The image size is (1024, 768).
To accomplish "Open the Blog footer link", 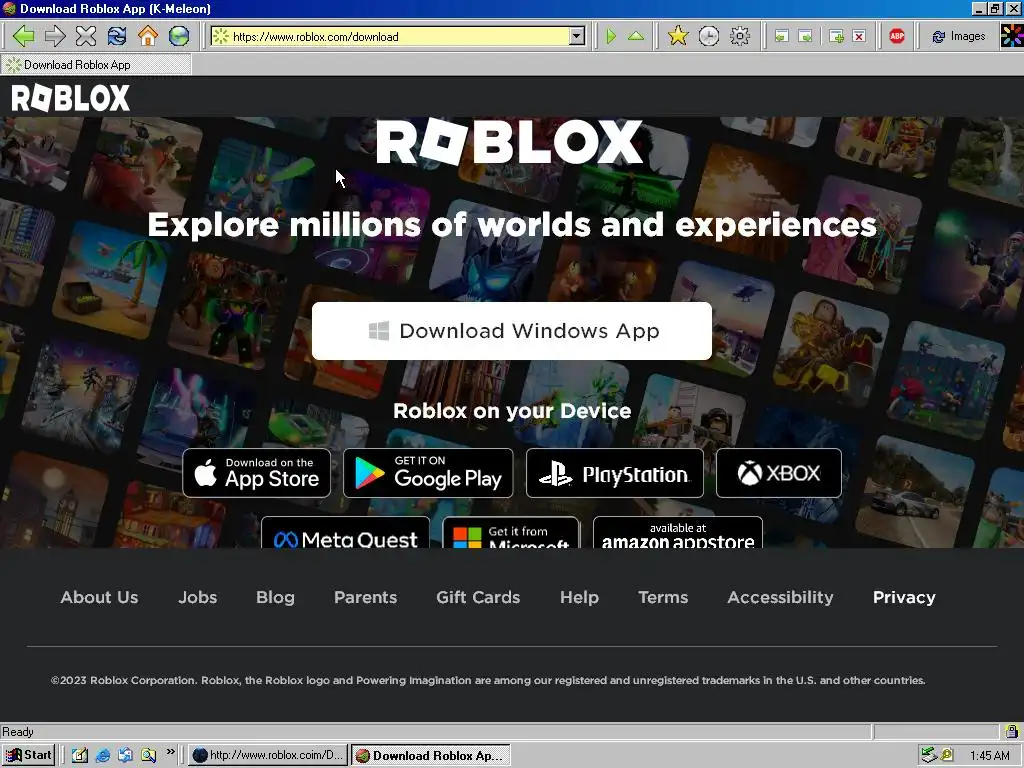I will [x=276, y=597].
